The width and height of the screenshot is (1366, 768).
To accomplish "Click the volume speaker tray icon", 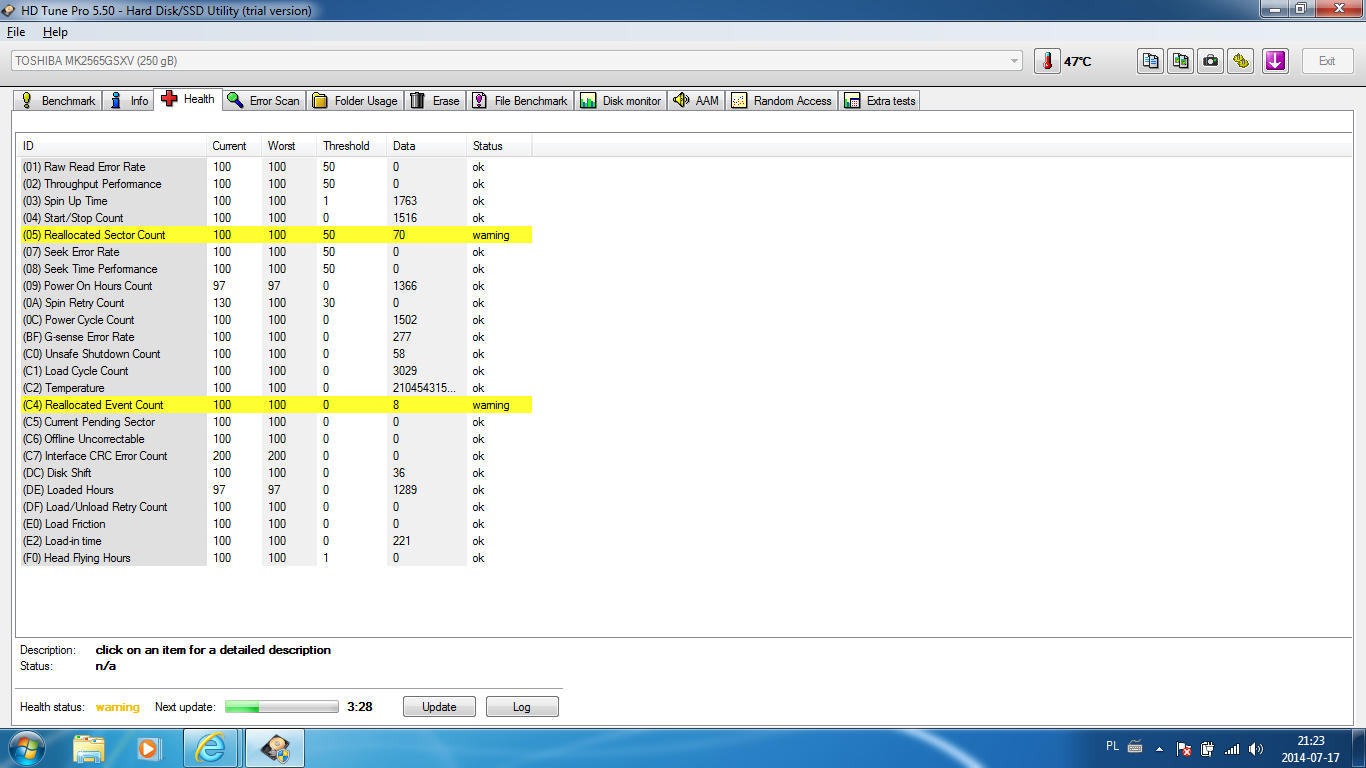I will [1255, 748].
